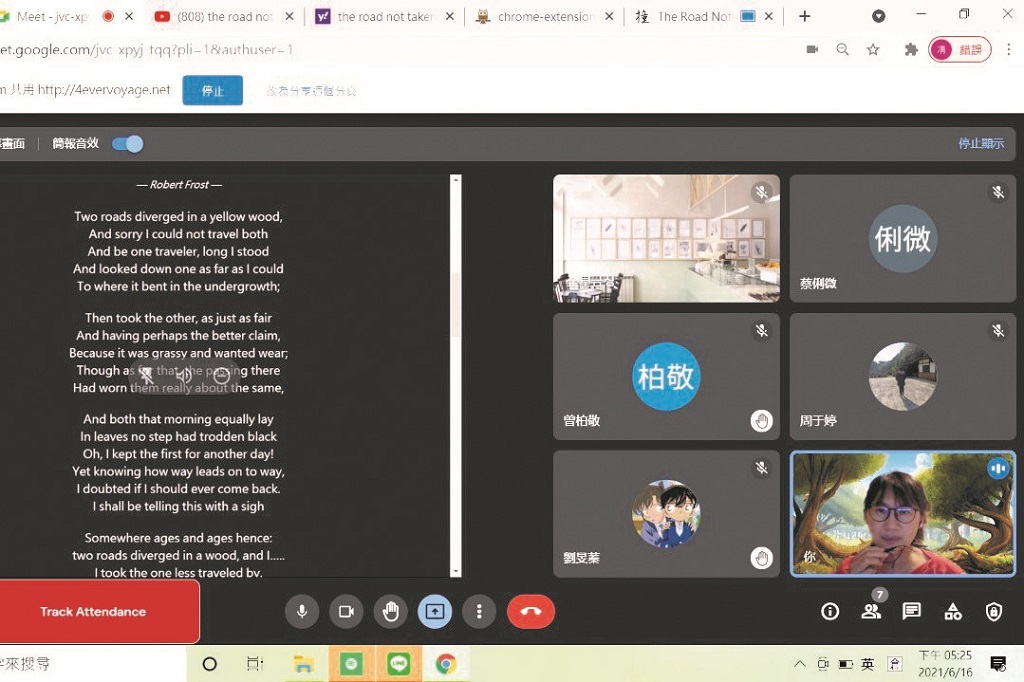
Task: Select your own video tile labeled 你
Action: pyautogui.click(x=903, y=514)
